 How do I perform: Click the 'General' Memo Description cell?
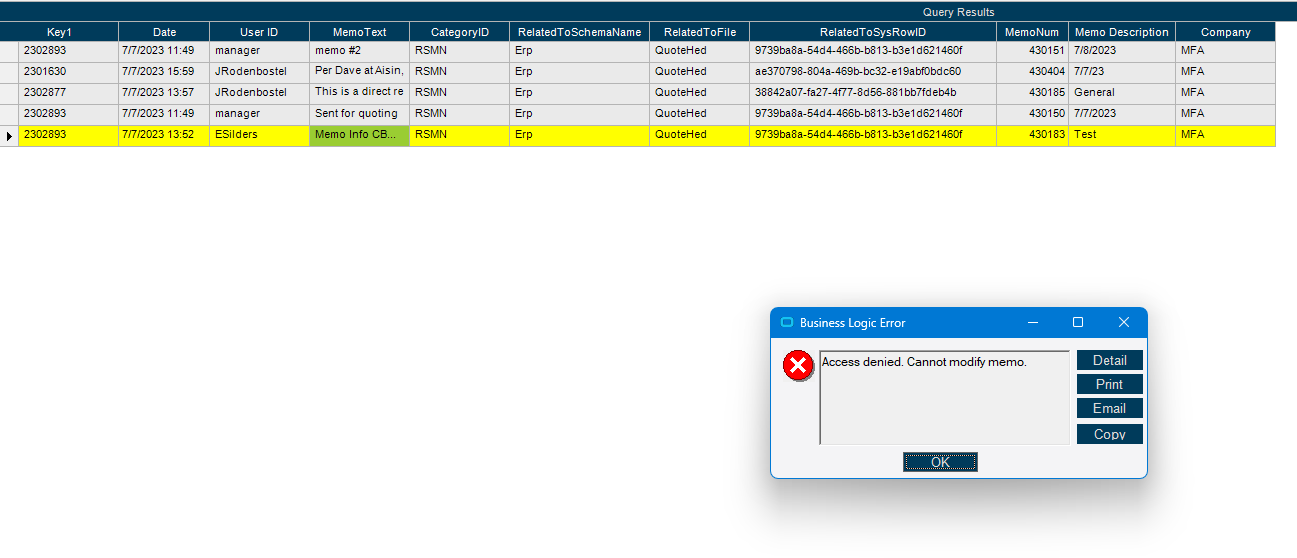coord(1121,93)
